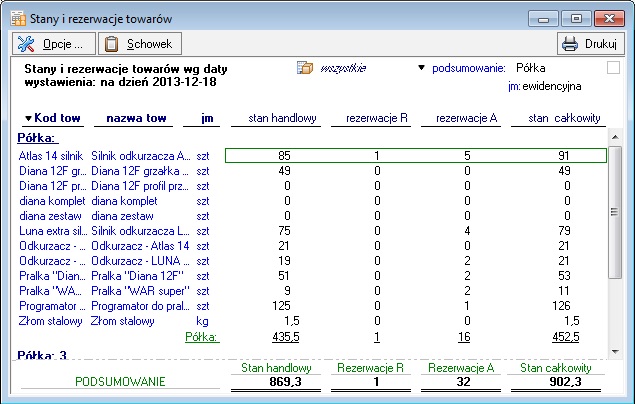Select diana komplet product code
This screenshot has height=404, width=635.
pos(52,201)
